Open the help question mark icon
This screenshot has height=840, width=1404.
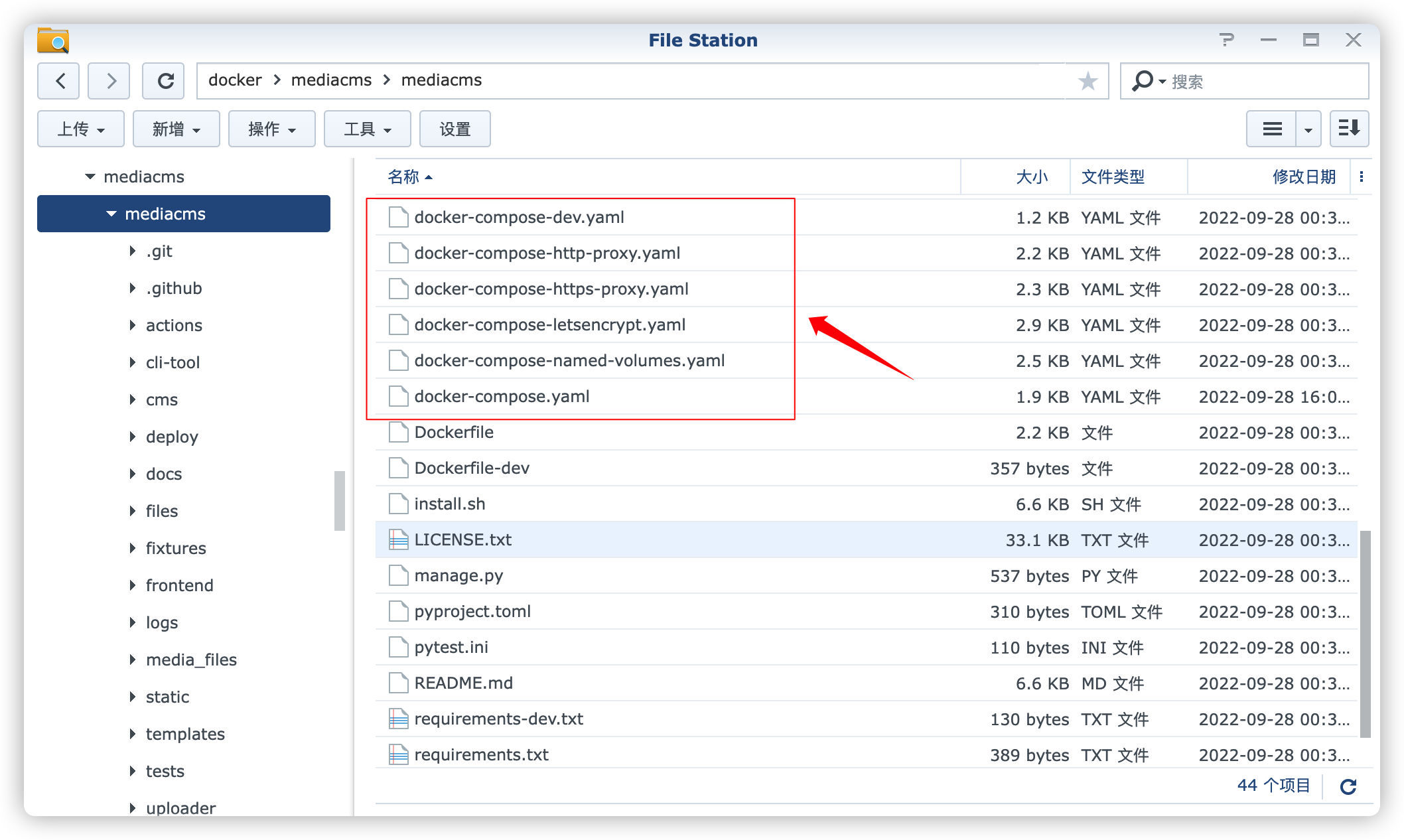tap(1226, 40)
